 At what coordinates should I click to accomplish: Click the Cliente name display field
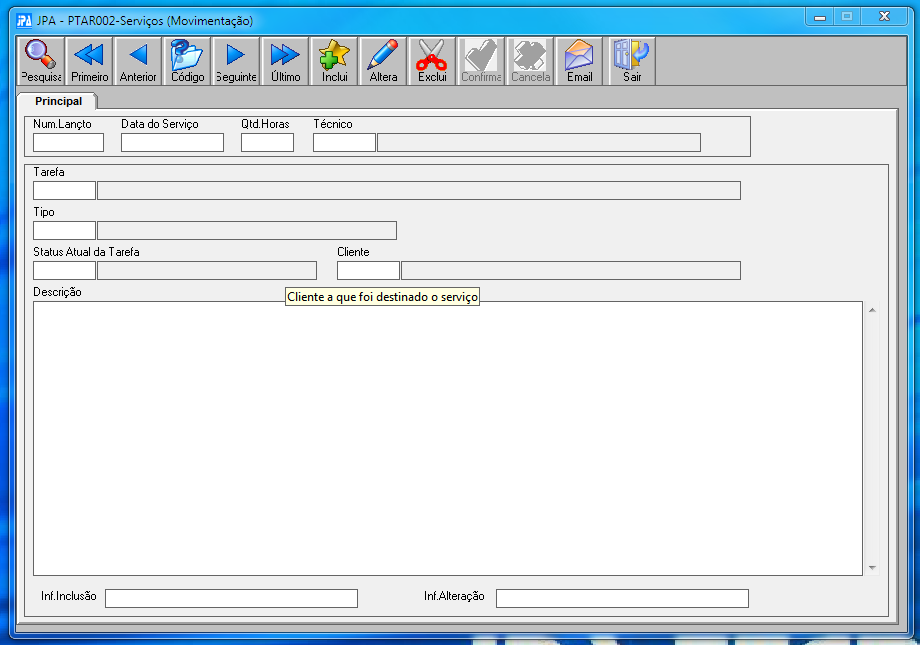(571, 271)
